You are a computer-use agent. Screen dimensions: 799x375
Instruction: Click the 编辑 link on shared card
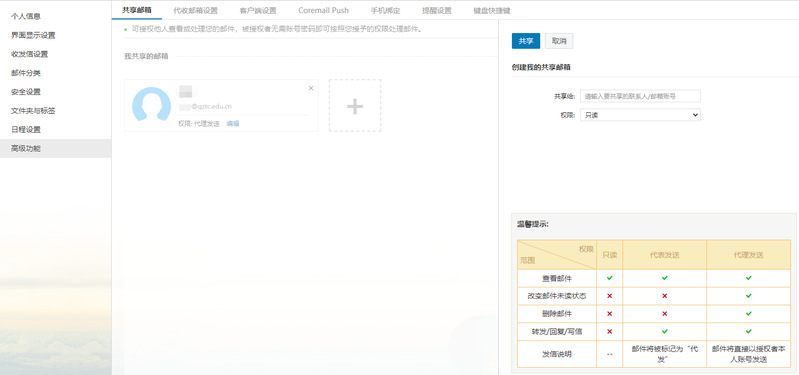click(x=233, y=123)
